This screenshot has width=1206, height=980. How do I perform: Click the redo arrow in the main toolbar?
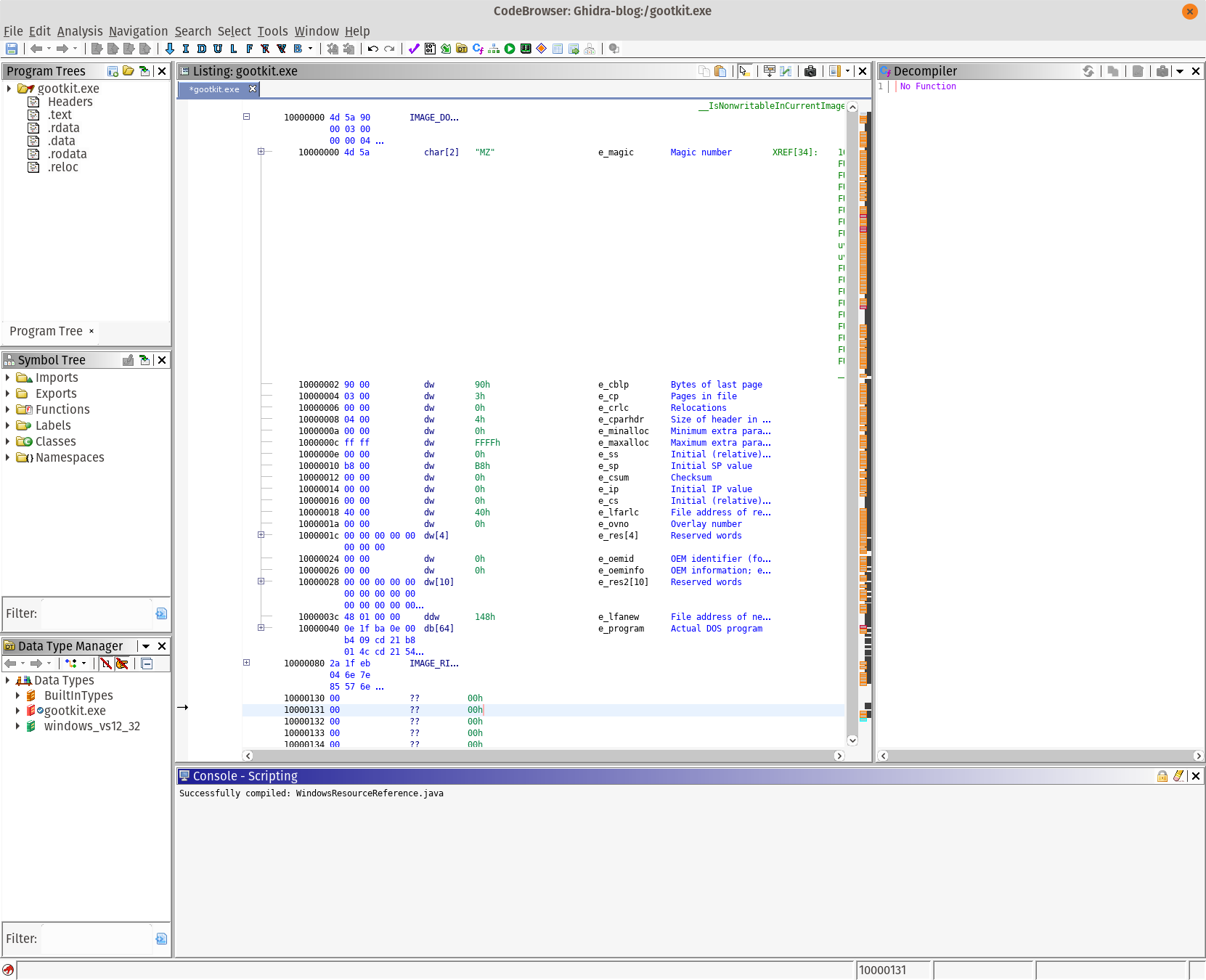tap(389, 49)
